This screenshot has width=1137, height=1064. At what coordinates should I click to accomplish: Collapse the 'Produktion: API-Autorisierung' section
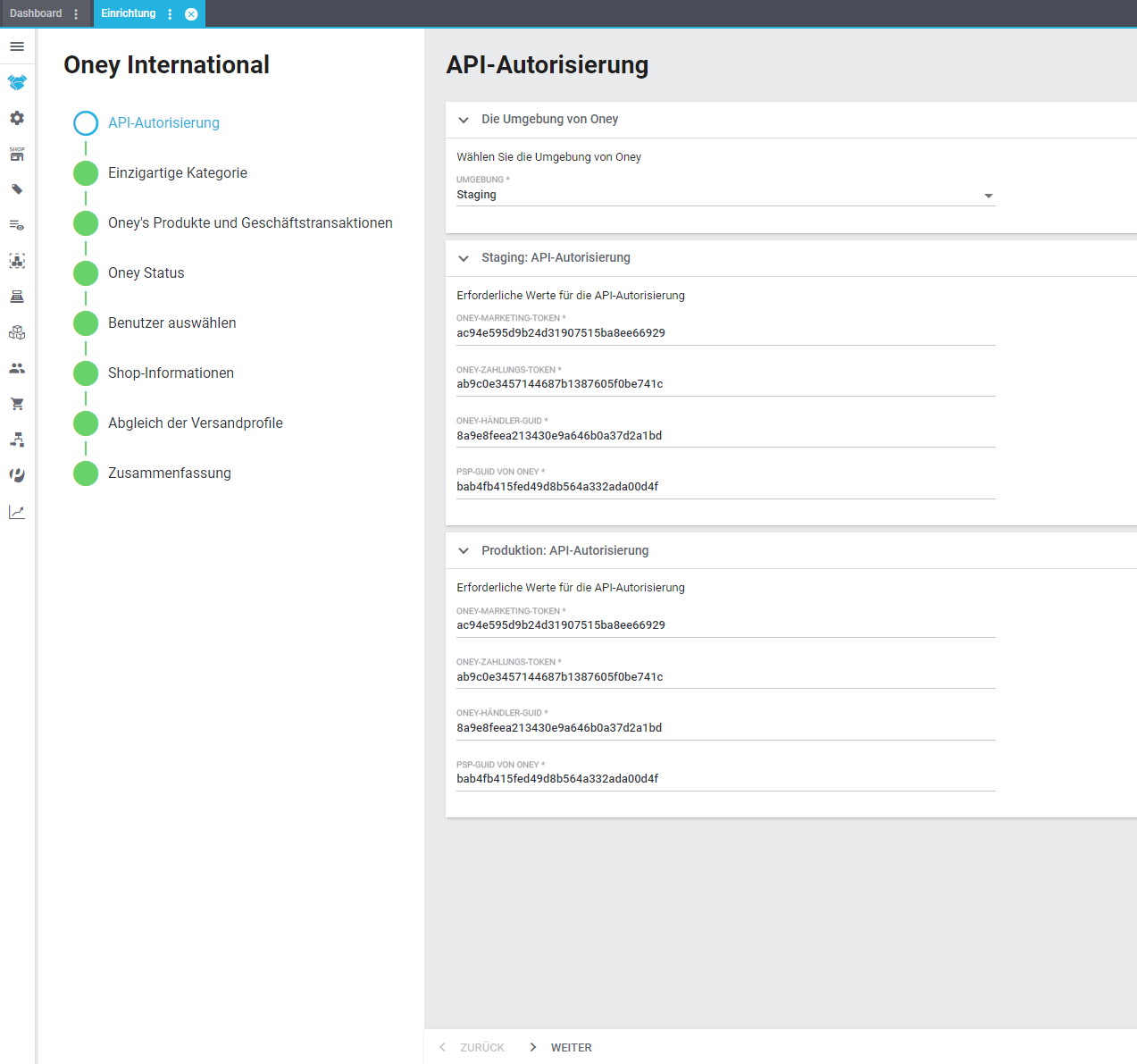point(464,551)
